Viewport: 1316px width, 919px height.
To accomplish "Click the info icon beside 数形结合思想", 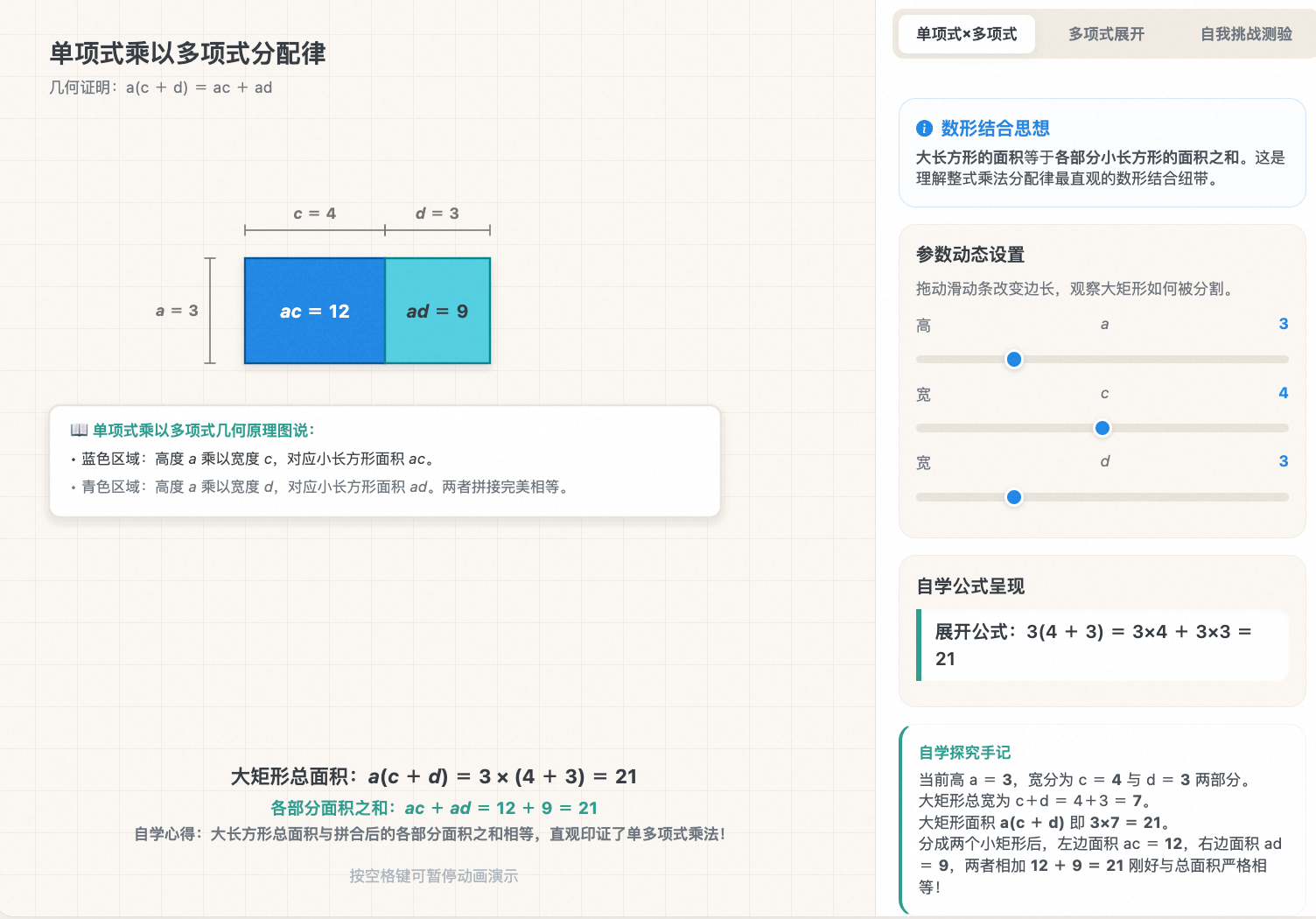I will pyautogui.click(x=924, y=129).
